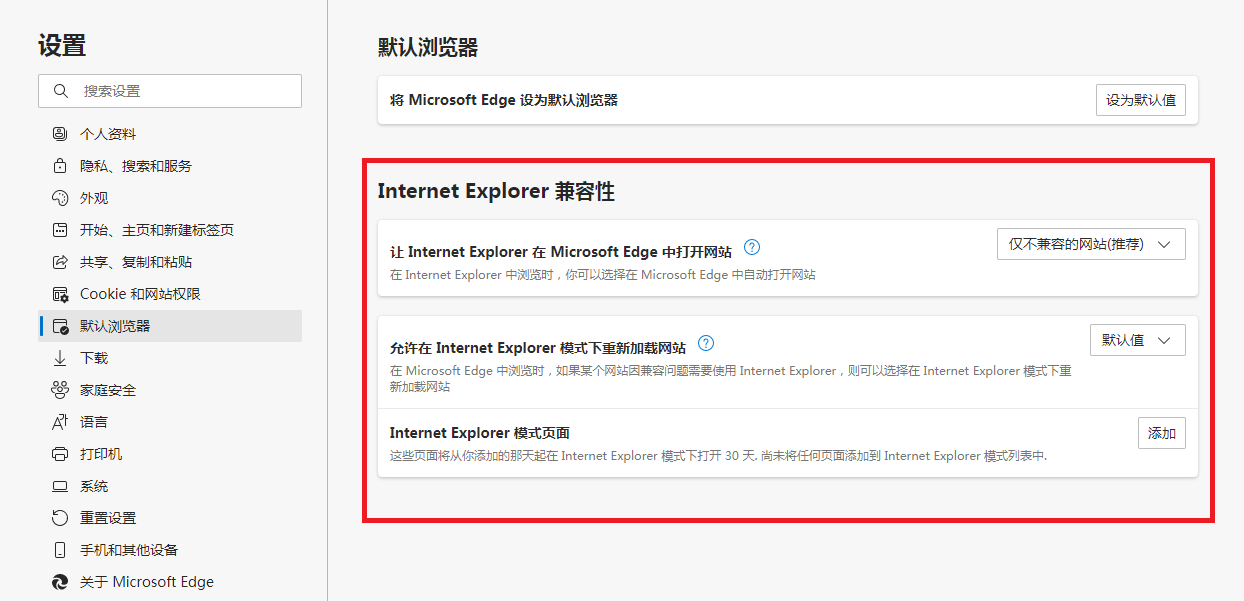Click the help icon beside IE 模式重新加载
Screen dimensions: 1244x601
click(705, 343)
